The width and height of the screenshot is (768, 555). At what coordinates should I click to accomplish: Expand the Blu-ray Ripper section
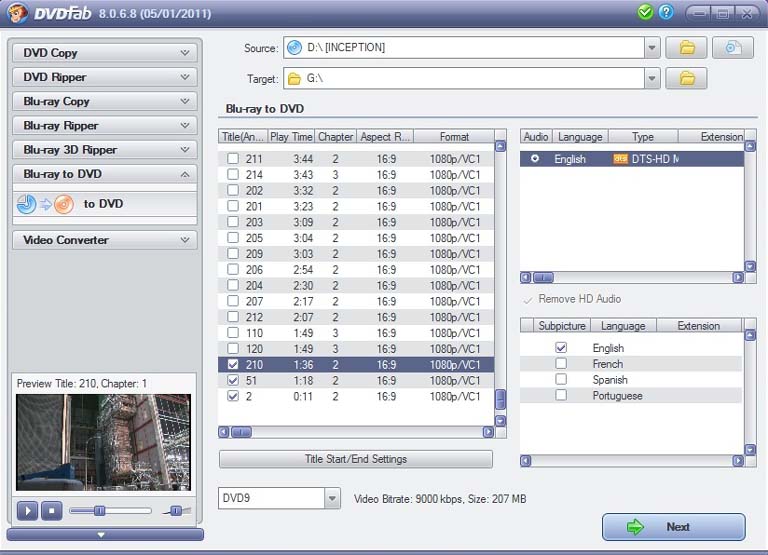(x=105, y=125)
